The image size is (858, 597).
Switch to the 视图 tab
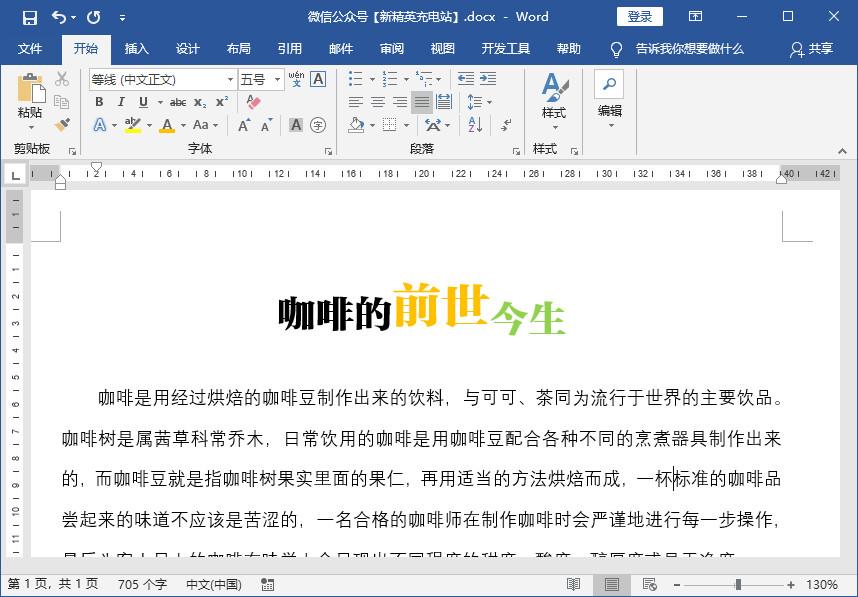[443, 49]
